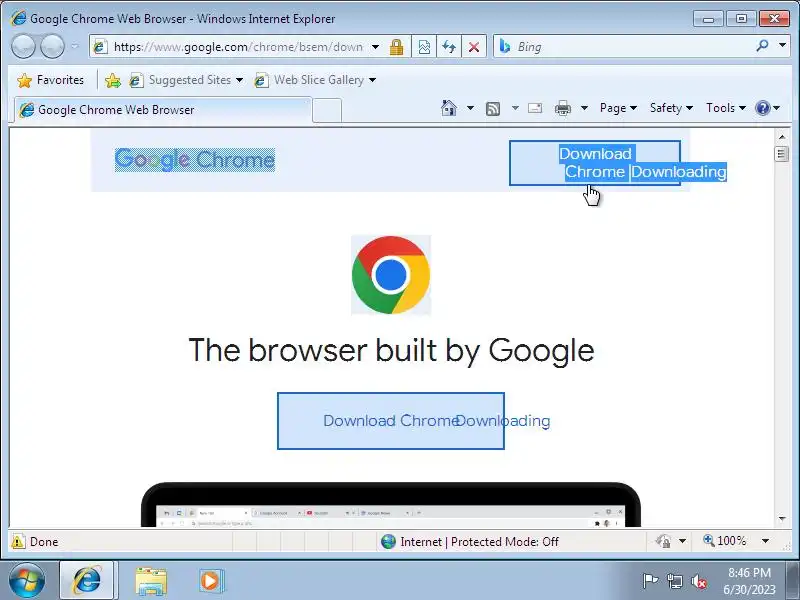
Task: Click the scroll up arrow
Action: (x=782, y=137)
